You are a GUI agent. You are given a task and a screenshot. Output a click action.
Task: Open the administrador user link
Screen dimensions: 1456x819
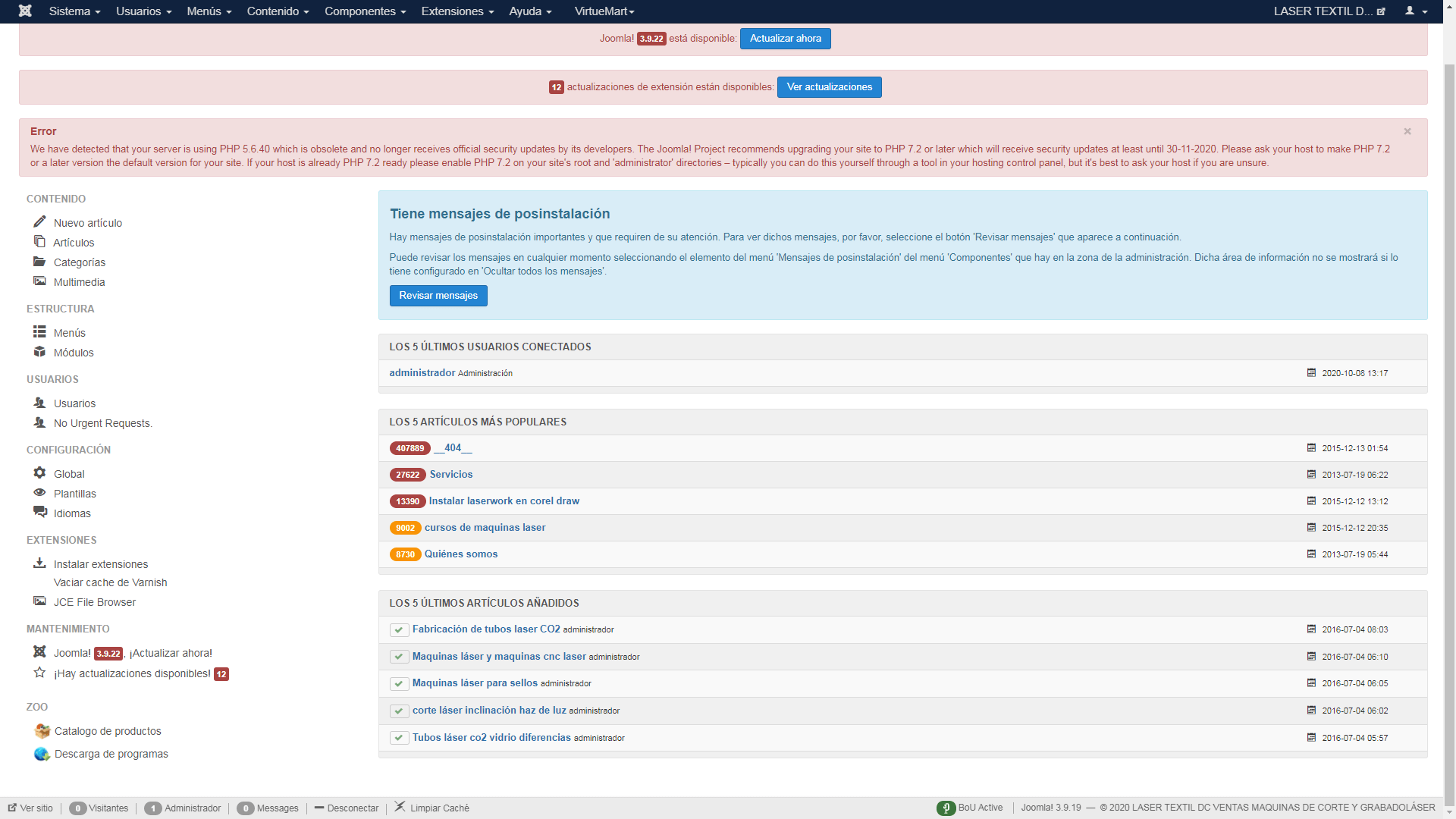pyautogui.click(x=422, y=373)
